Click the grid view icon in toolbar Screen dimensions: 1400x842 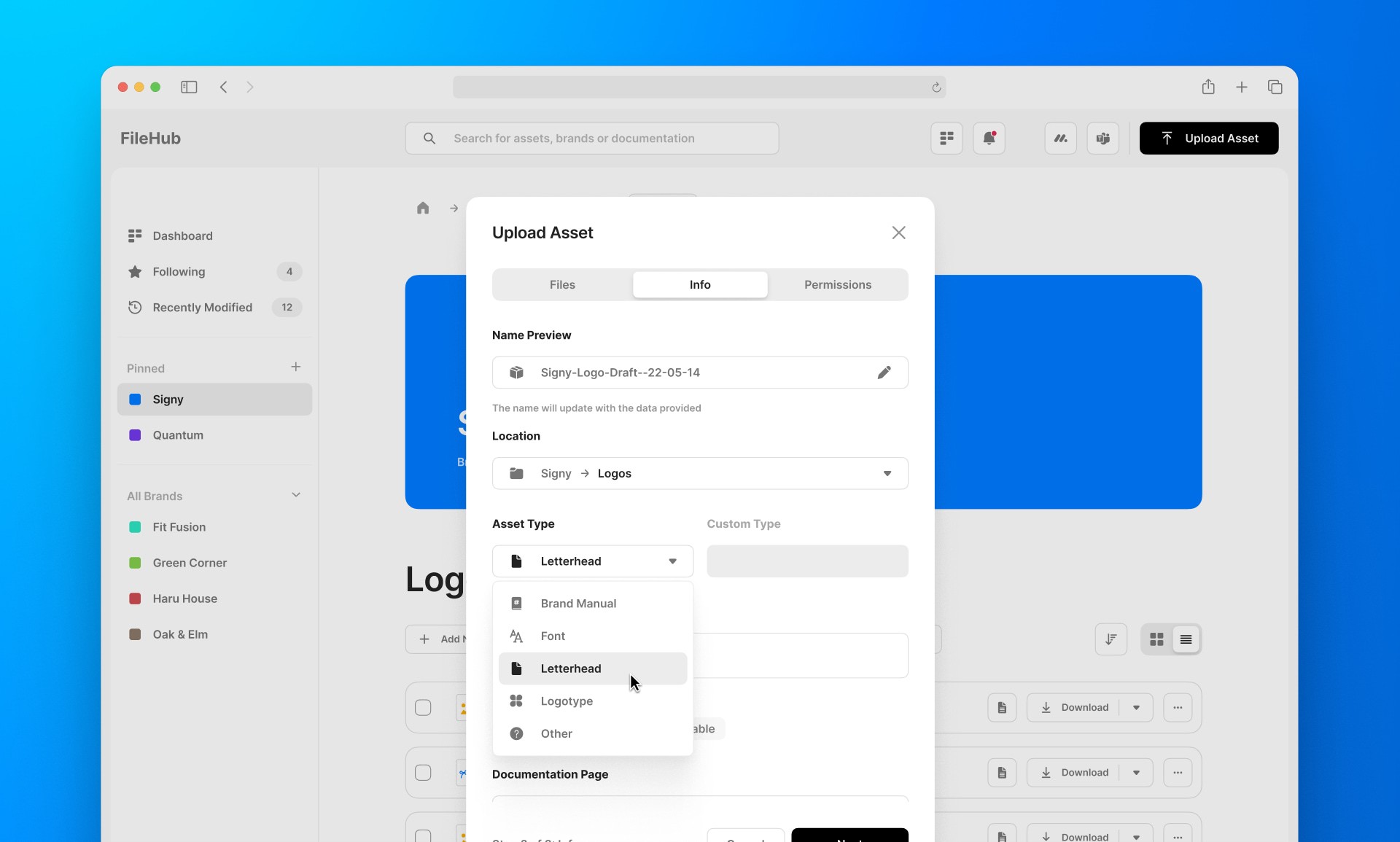click(x=1156, y=639)
